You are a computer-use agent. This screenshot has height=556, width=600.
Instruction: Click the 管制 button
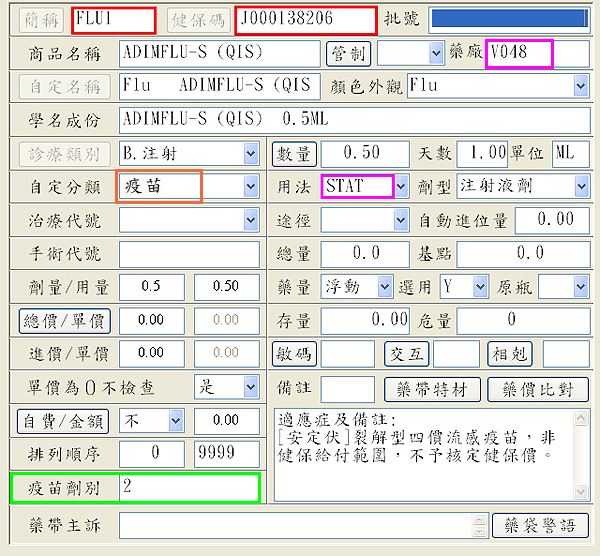[349, 53]
